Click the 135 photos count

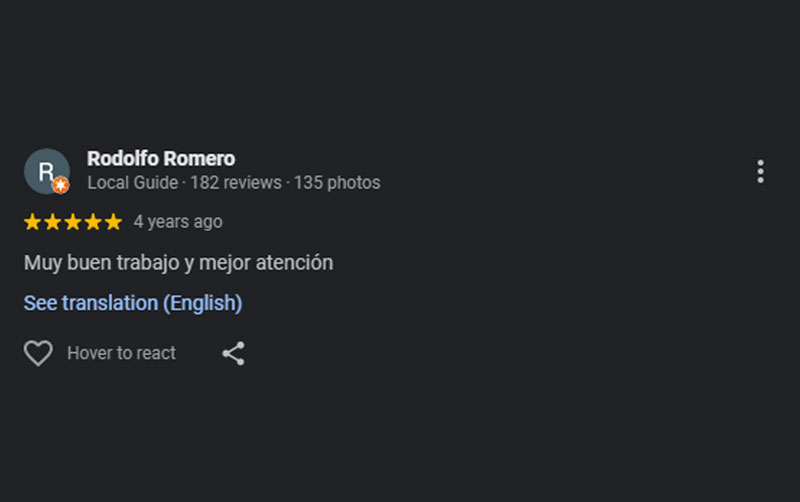point(337,183)
